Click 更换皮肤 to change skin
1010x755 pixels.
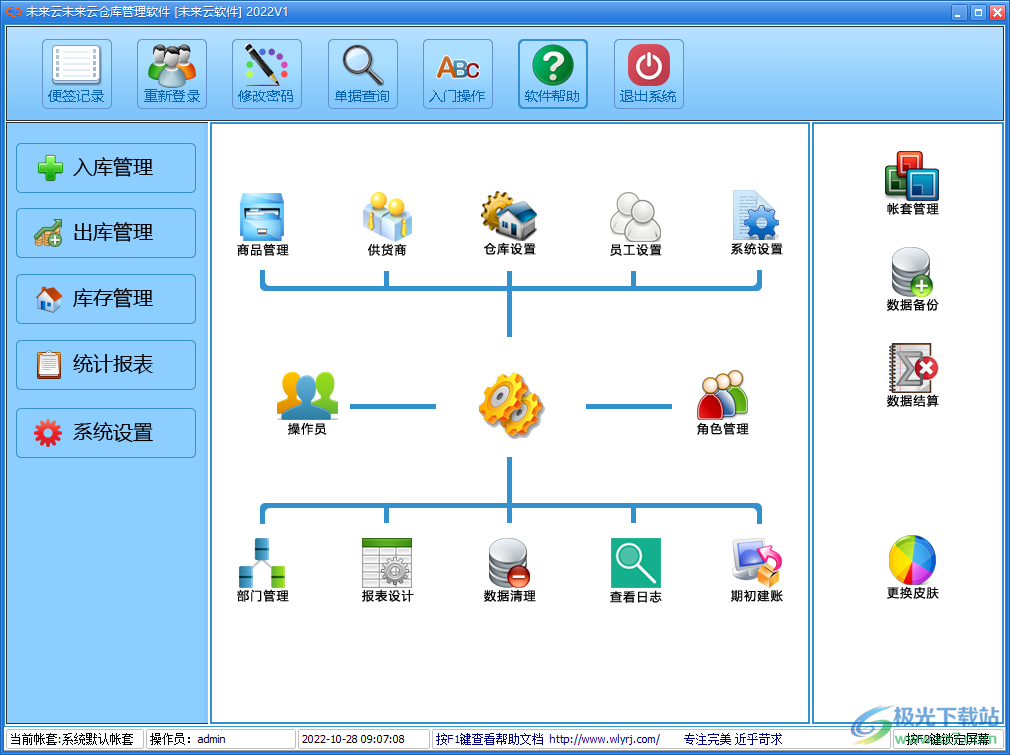pyautogui.click(x=912, y=568)
